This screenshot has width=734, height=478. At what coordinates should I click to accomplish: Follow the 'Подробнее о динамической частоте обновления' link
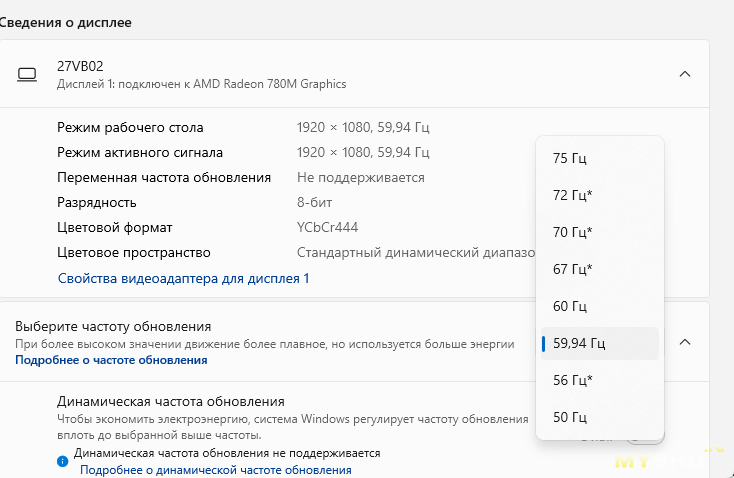(215, 469)
